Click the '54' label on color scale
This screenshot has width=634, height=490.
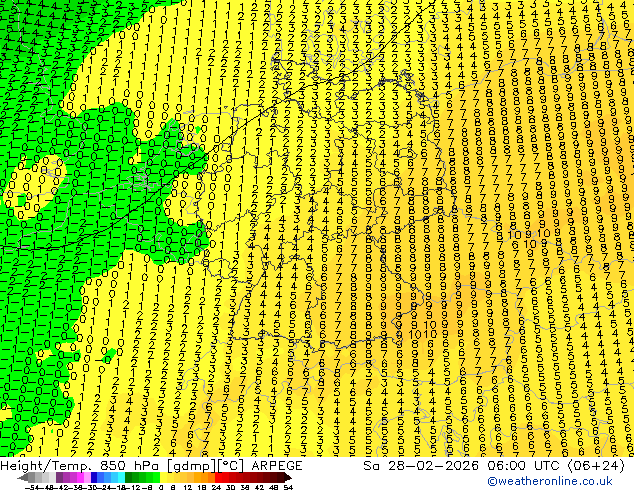click(x=287, y=487)
